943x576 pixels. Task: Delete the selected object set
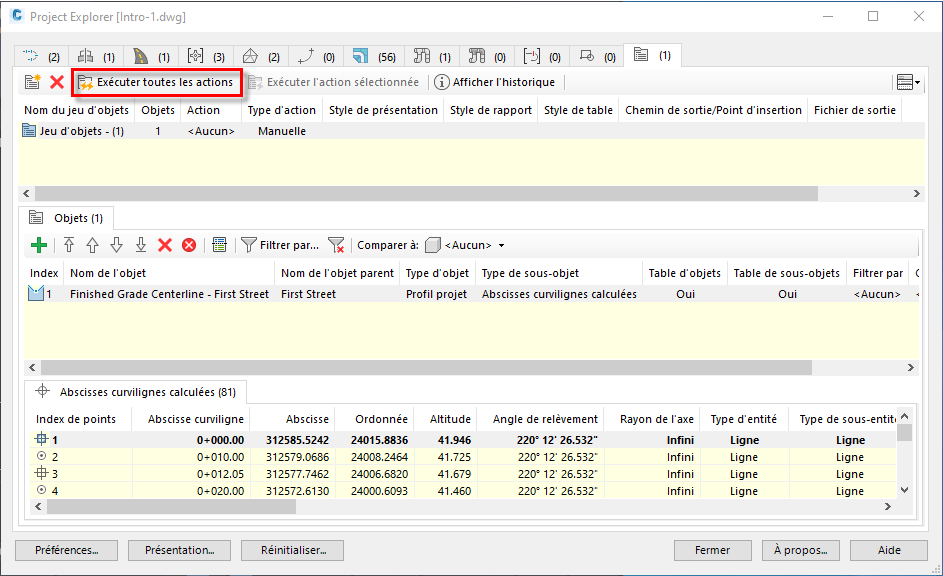click(x=57, y=82)
